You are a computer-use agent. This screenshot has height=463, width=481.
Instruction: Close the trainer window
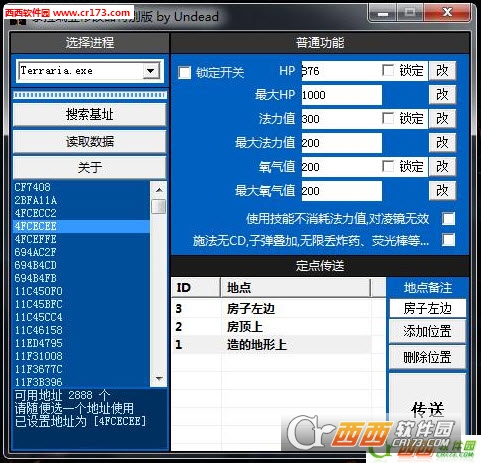coord(447,13)
